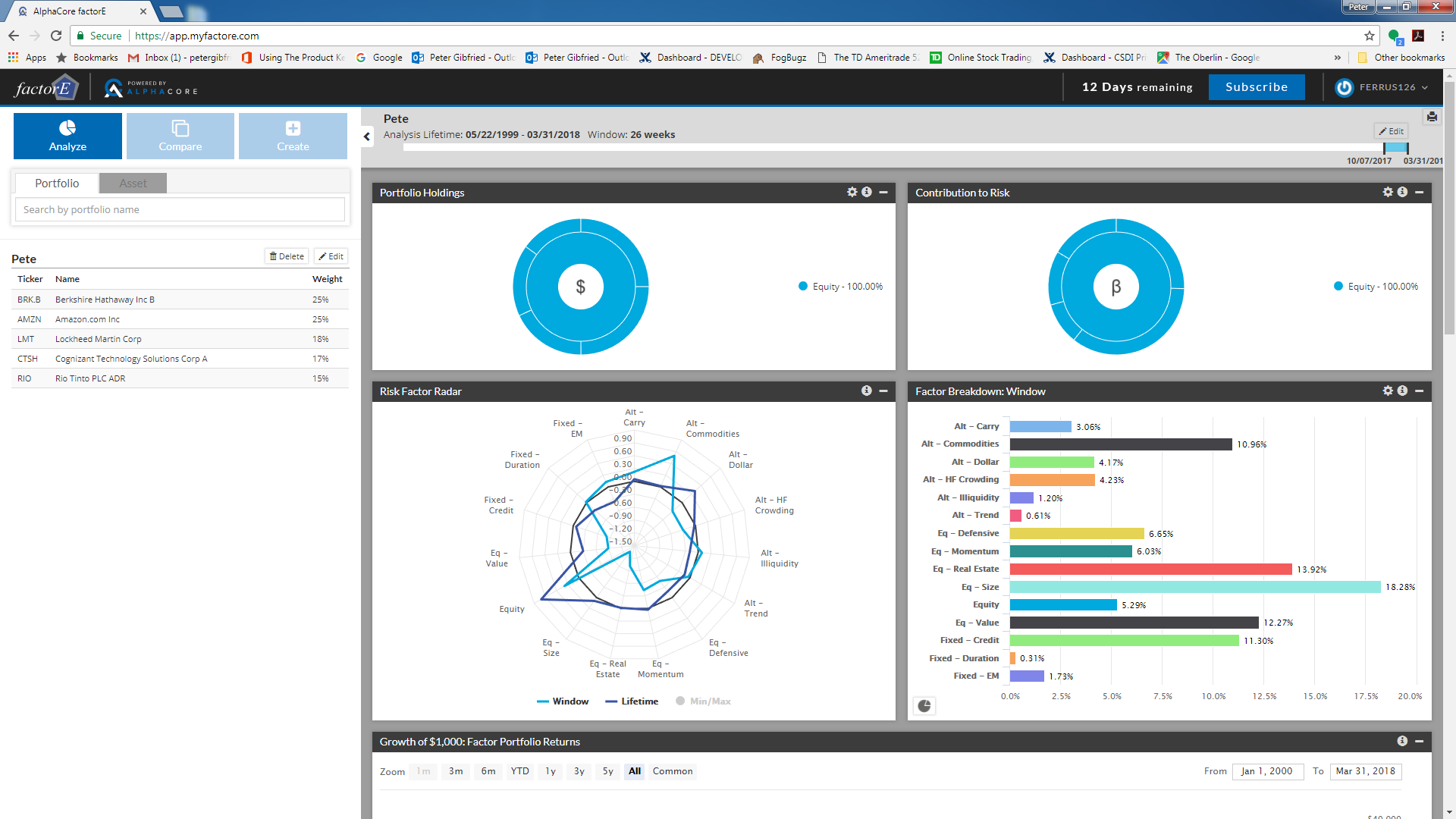Click the analysis window timeline slider handle

click(1395, 148)
